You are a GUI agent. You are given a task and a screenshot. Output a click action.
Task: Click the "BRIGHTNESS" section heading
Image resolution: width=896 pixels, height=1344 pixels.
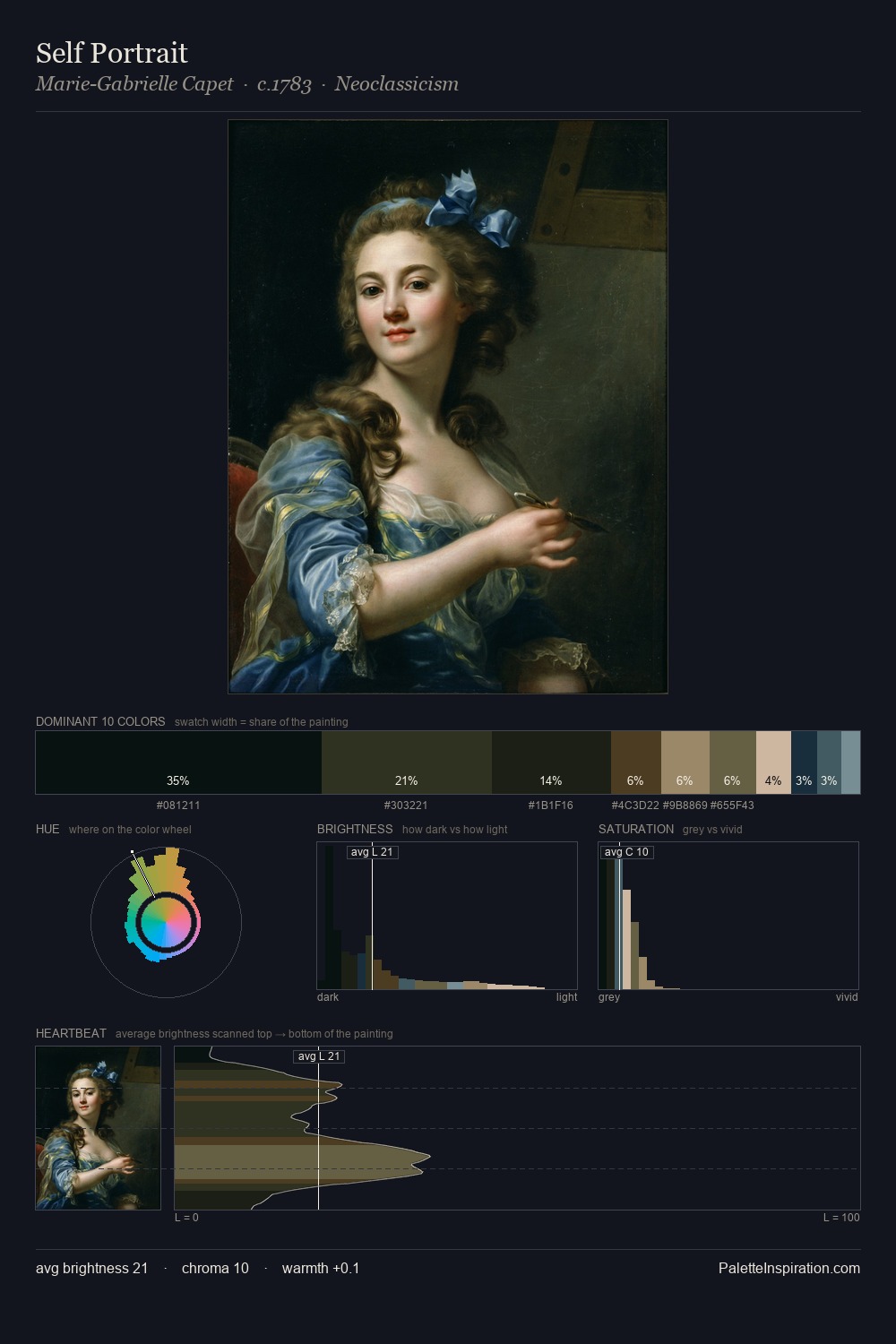point(355,829)
